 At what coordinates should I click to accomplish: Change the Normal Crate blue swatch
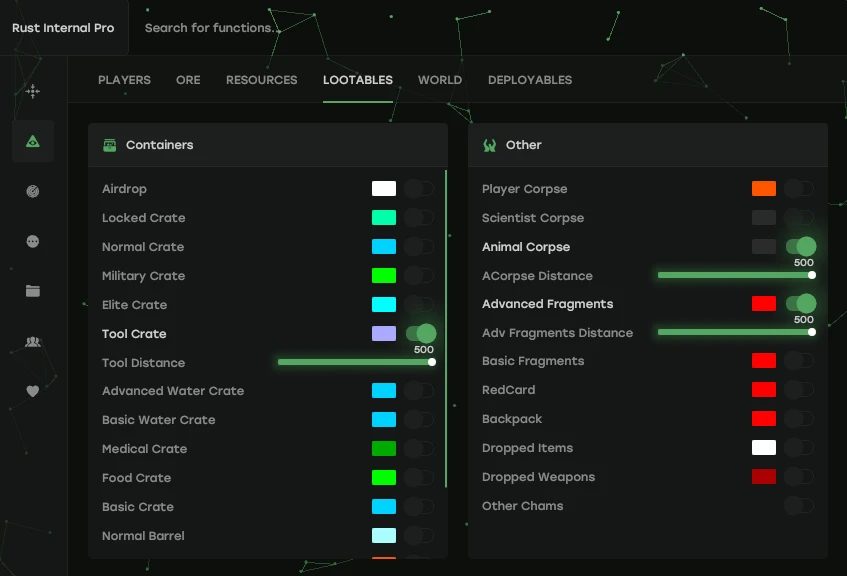(x=384, y=246)
